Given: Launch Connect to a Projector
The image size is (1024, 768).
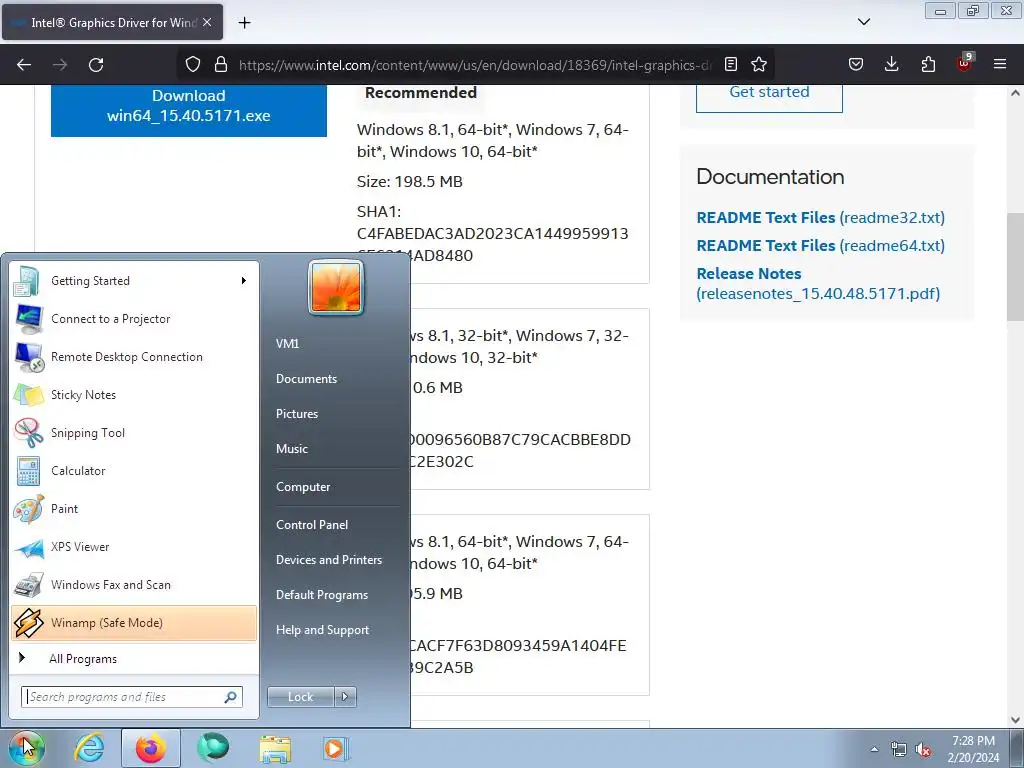Looking at the screenshot, I should pyautogui.click(x=134, y=319).
